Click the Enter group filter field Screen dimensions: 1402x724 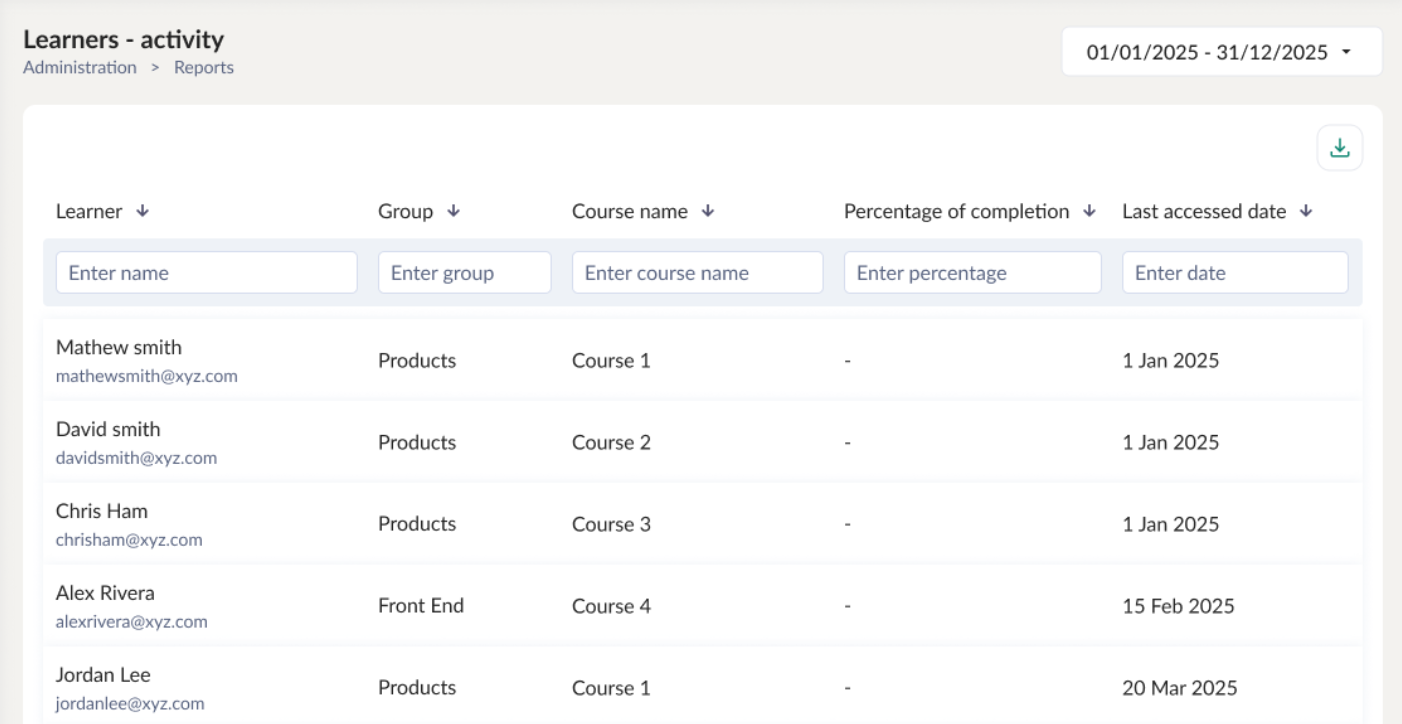click(464, 272)
